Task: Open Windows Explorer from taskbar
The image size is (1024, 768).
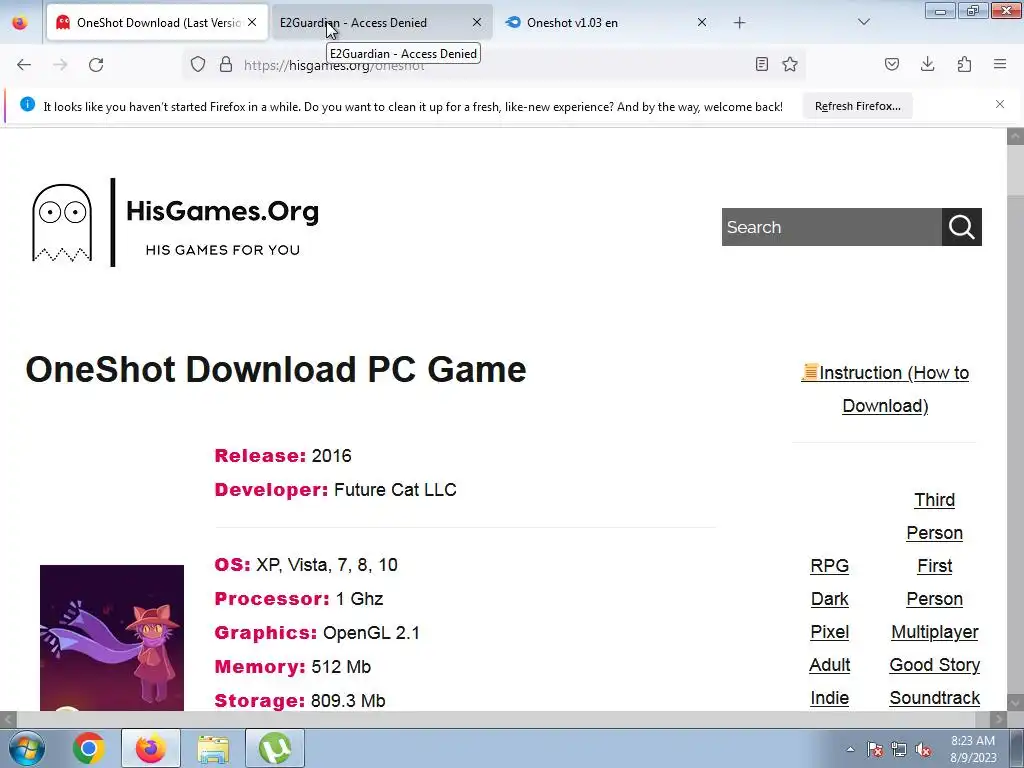Action: [213, 748]
